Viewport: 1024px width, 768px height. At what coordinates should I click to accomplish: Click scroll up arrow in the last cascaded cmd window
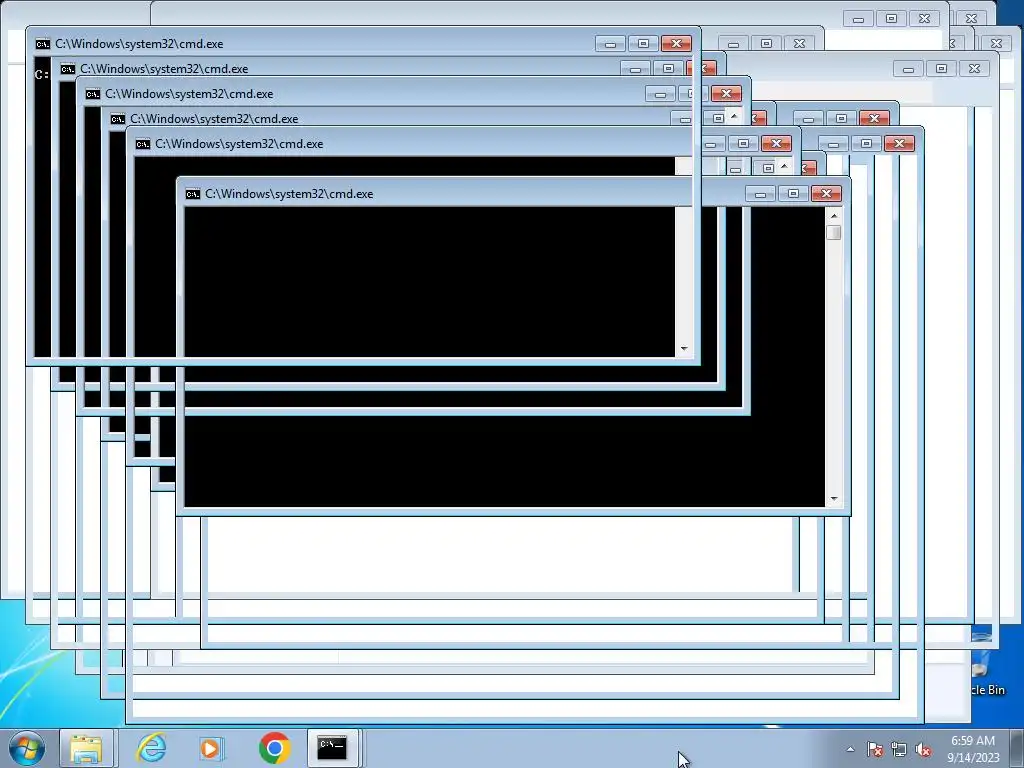(x=834, y=216)
